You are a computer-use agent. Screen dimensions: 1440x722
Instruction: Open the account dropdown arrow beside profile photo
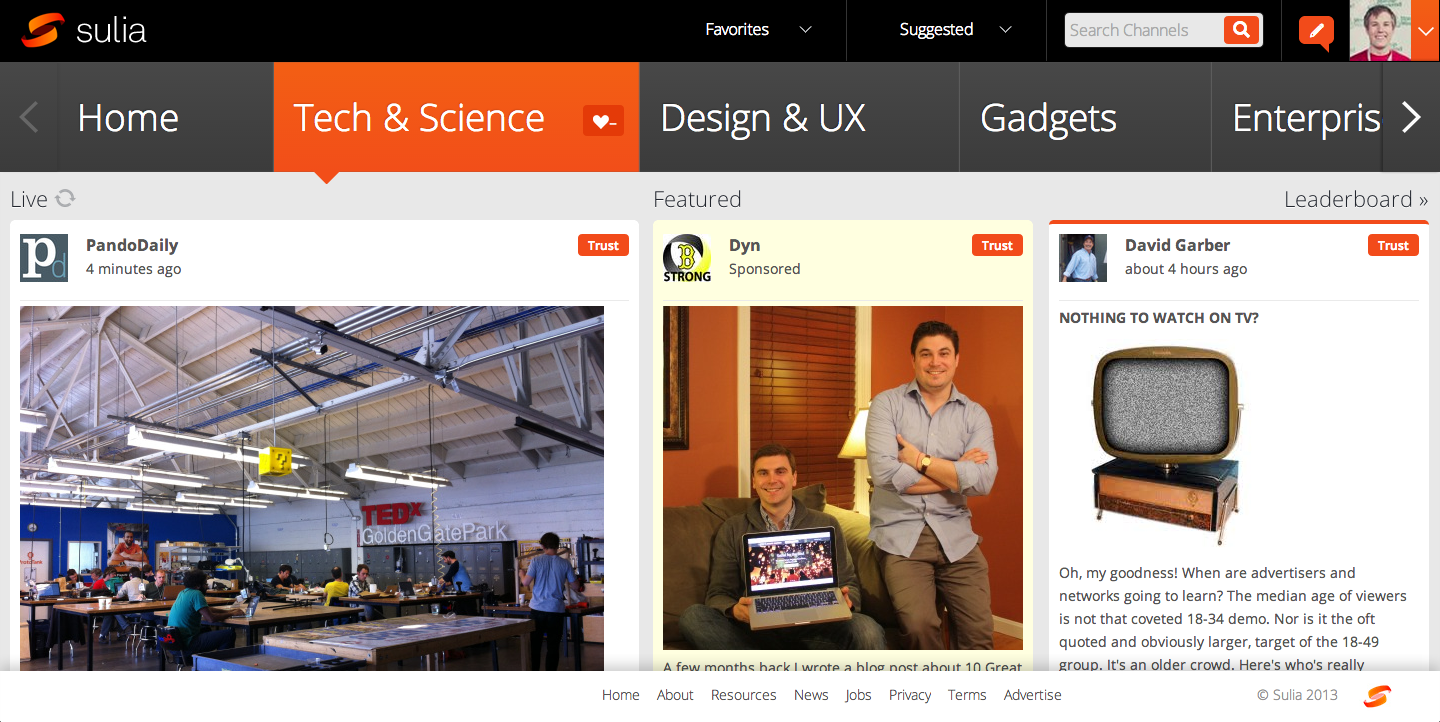[1425, 30]
